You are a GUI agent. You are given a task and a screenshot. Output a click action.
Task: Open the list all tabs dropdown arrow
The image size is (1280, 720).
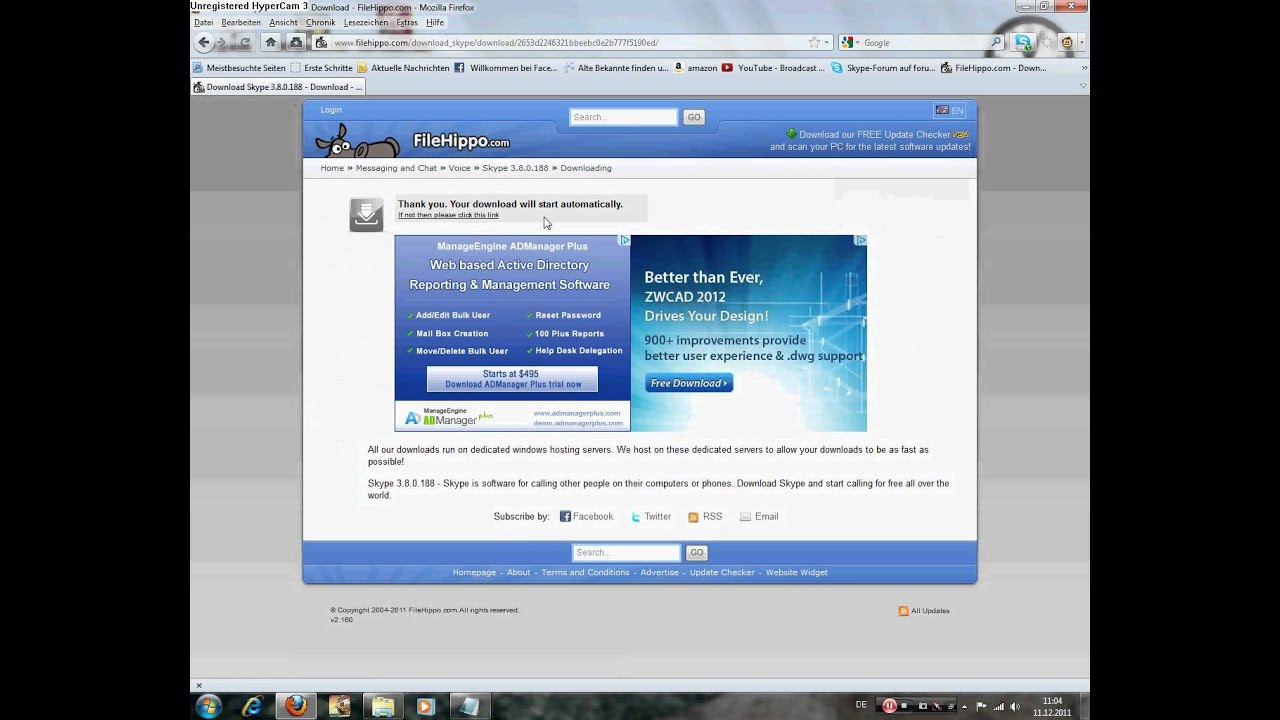coord(1083,87)
